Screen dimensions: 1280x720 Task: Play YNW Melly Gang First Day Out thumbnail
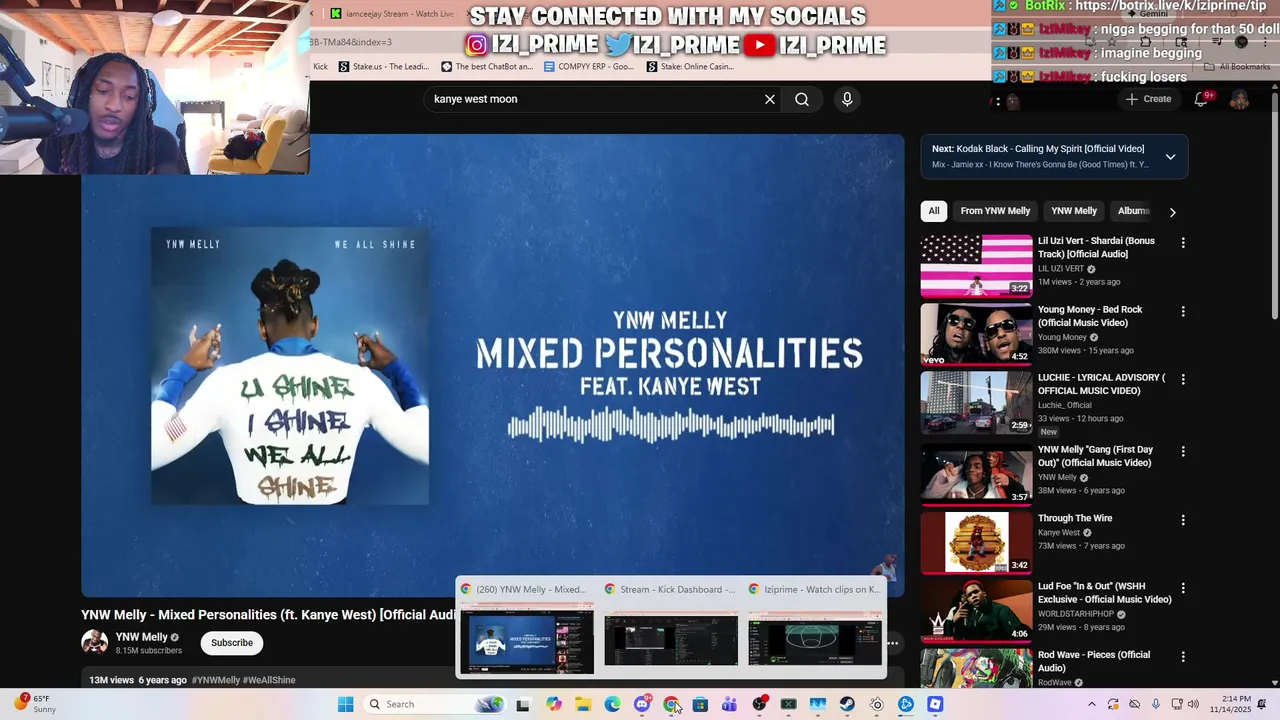(976, 474)
